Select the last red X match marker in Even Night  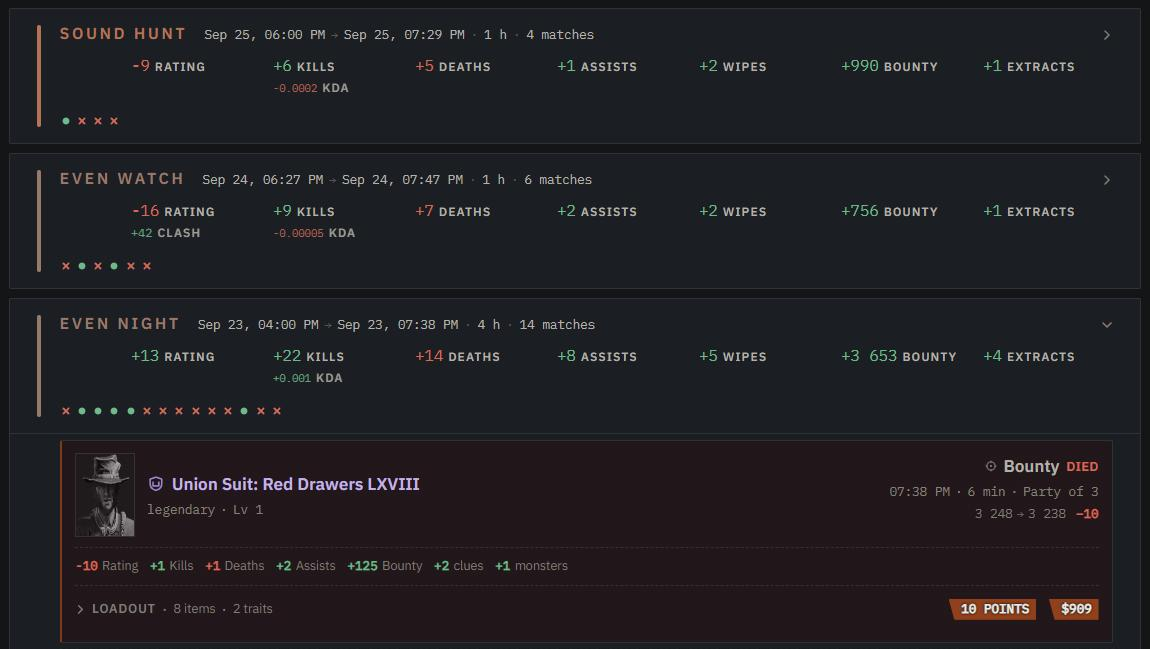click(x=277, y=411)
